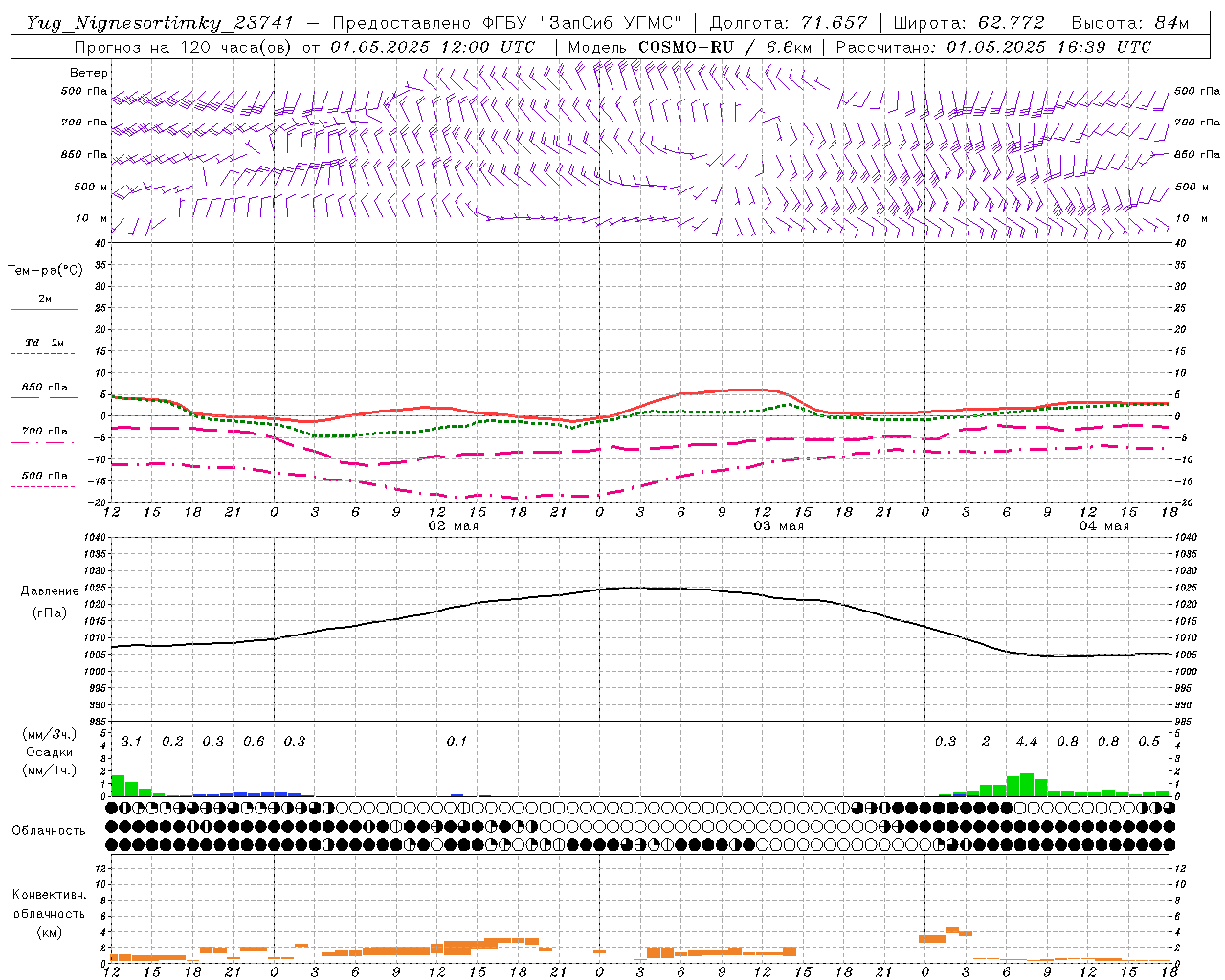This screenshot has width=1225, height=980.
Task: Click the 03 мая date label
Action: [x=779, y=526]
